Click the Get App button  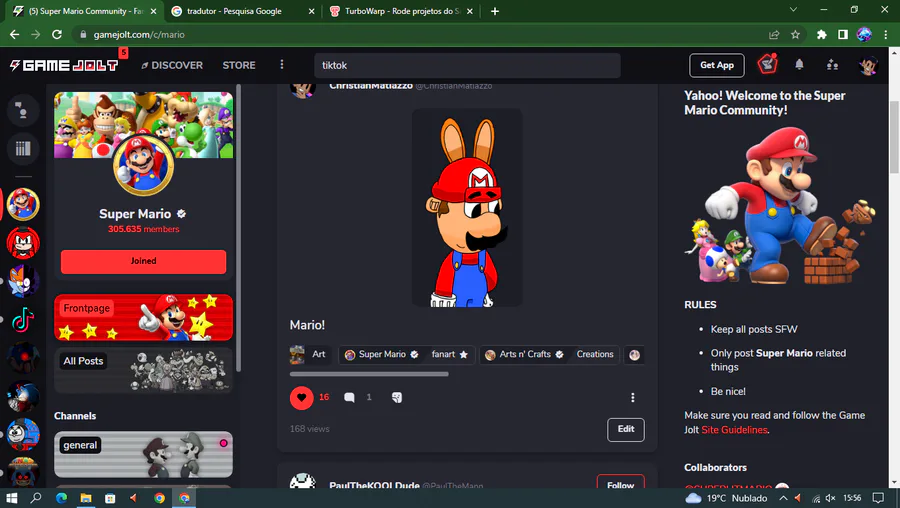point(716,65)
